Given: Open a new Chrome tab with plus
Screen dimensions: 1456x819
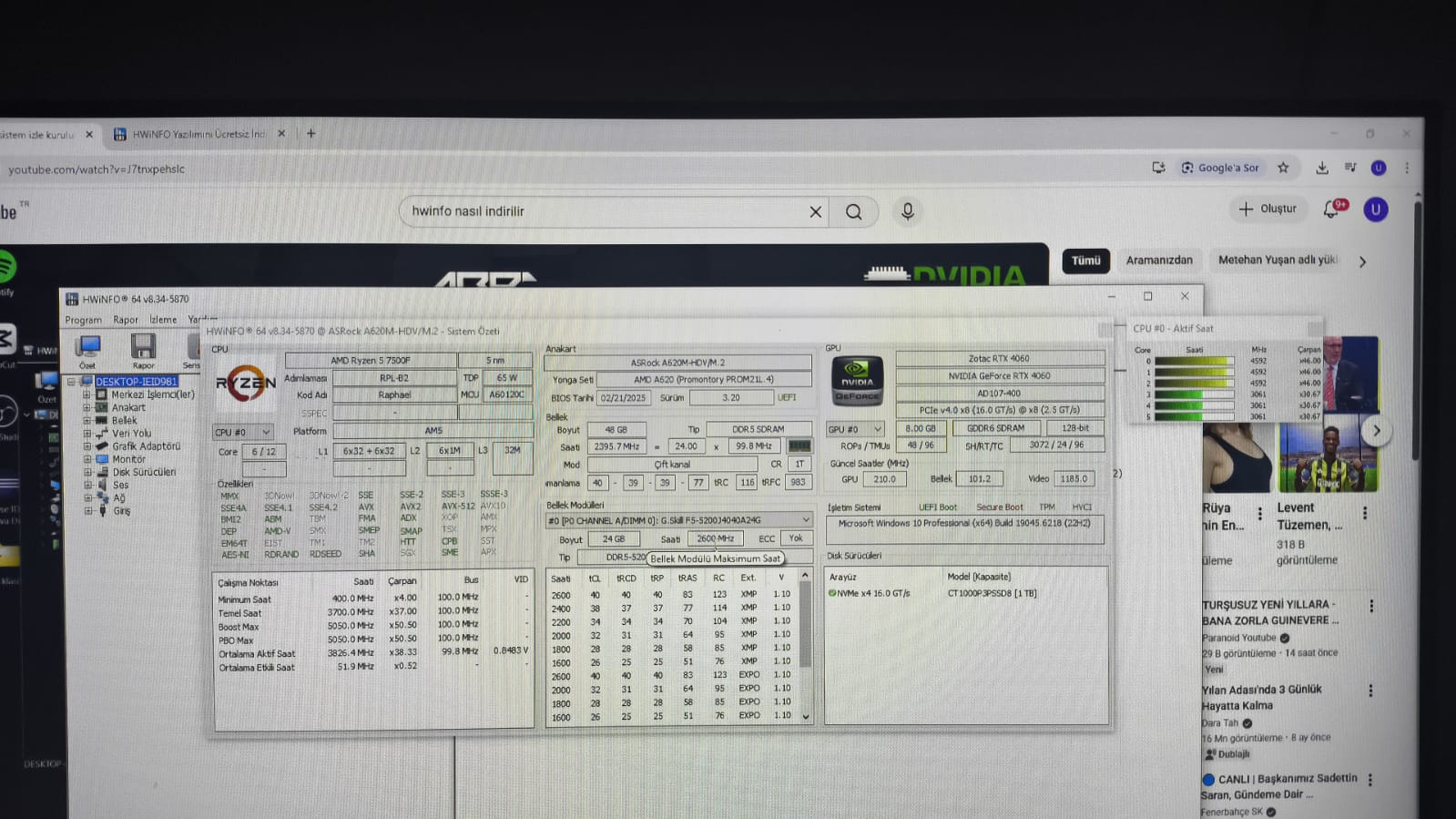Looking at the screenshot, I should pos(311,134).
